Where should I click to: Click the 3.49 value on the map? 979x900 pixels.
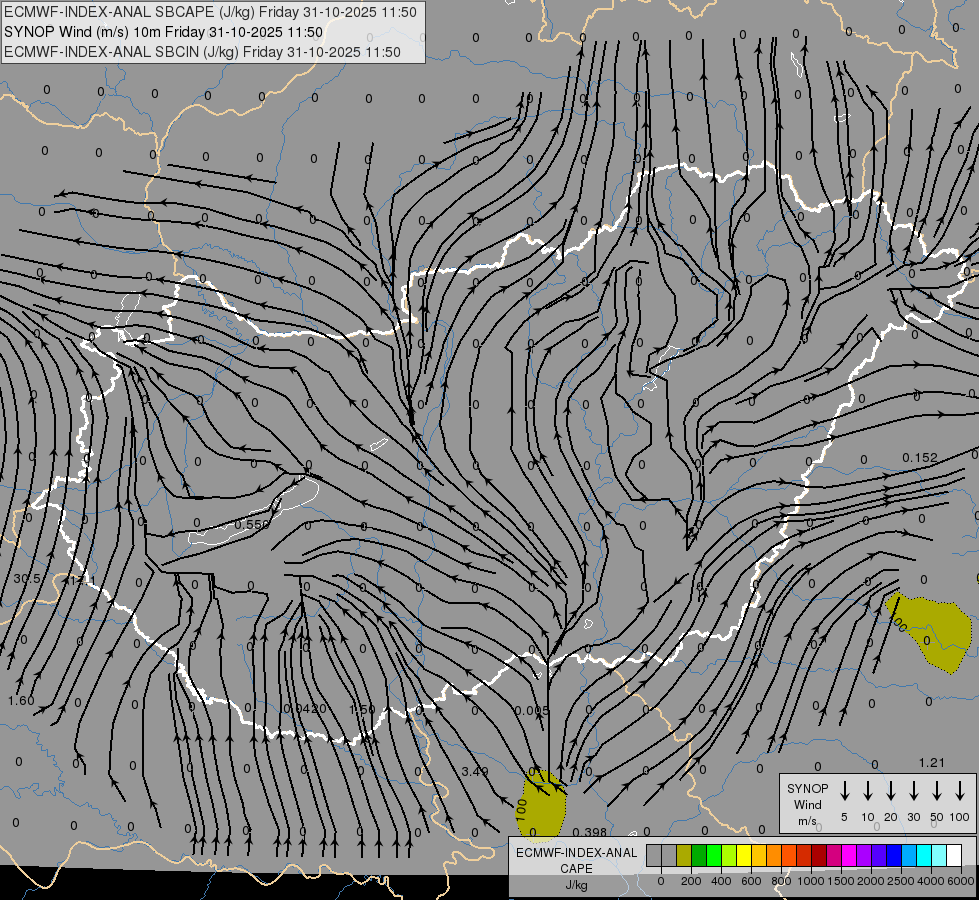475,771
